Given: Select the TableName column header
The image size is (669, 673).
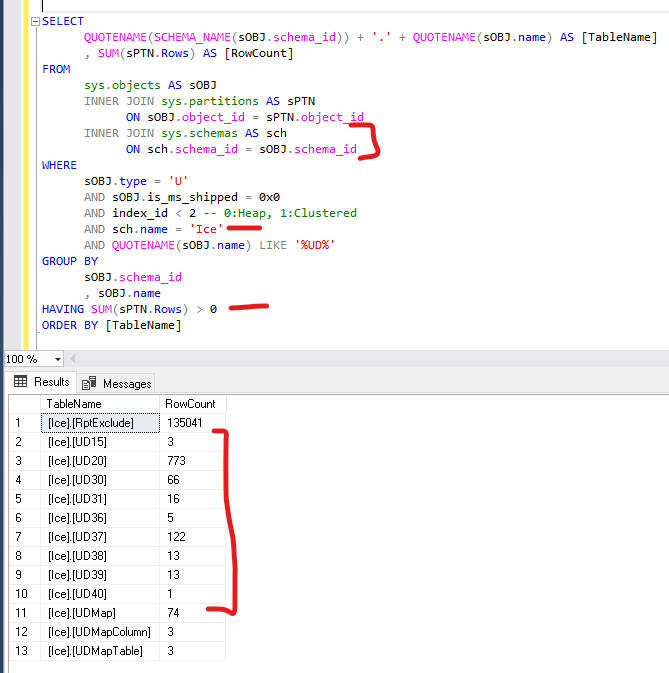Looking at the screenshot, I should [100, 404].
